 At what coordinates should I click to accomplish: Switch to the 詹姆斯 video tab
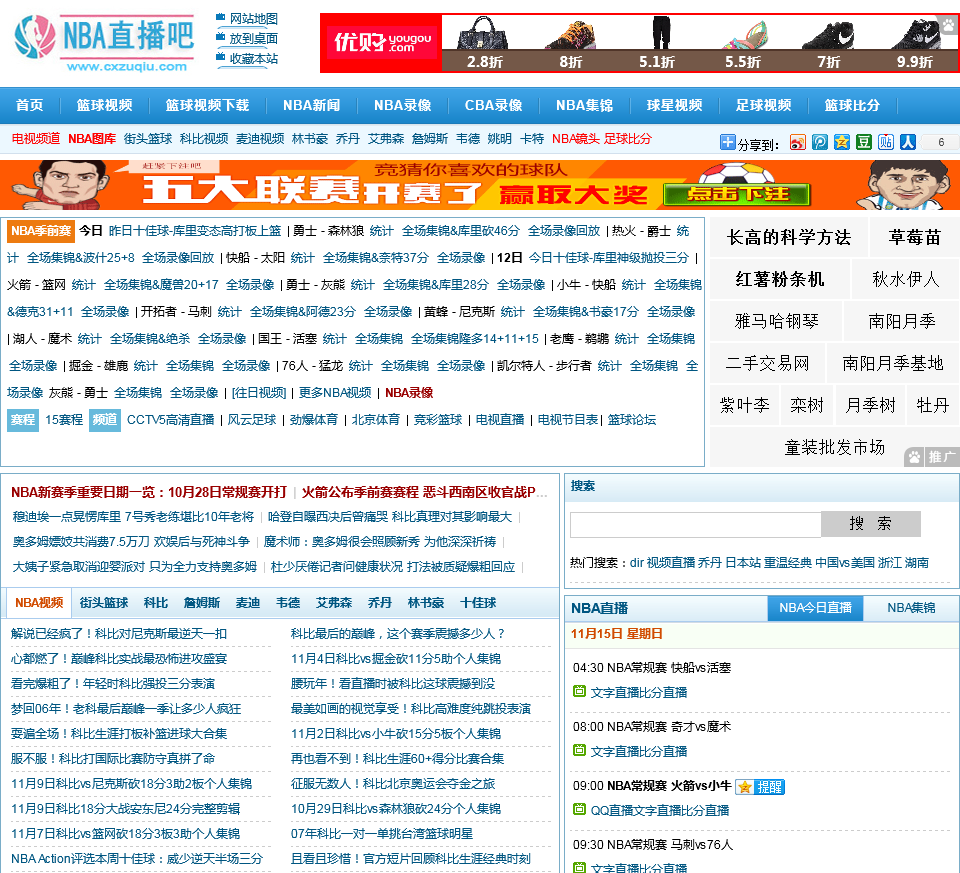tap(201, 603)
